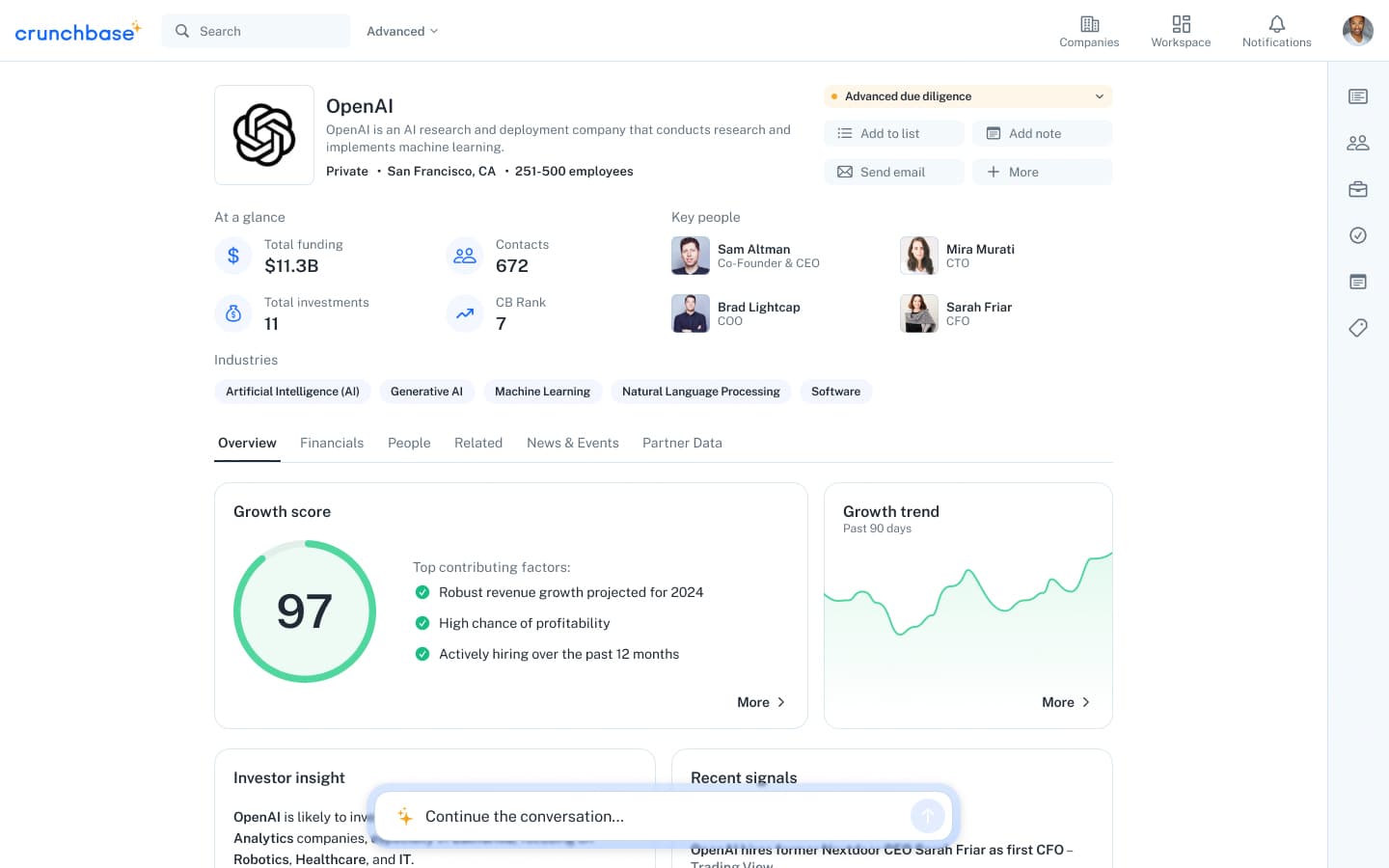The image size is (1389, 868).
Task: Click the Add to list button
Action: pos(893,133)
